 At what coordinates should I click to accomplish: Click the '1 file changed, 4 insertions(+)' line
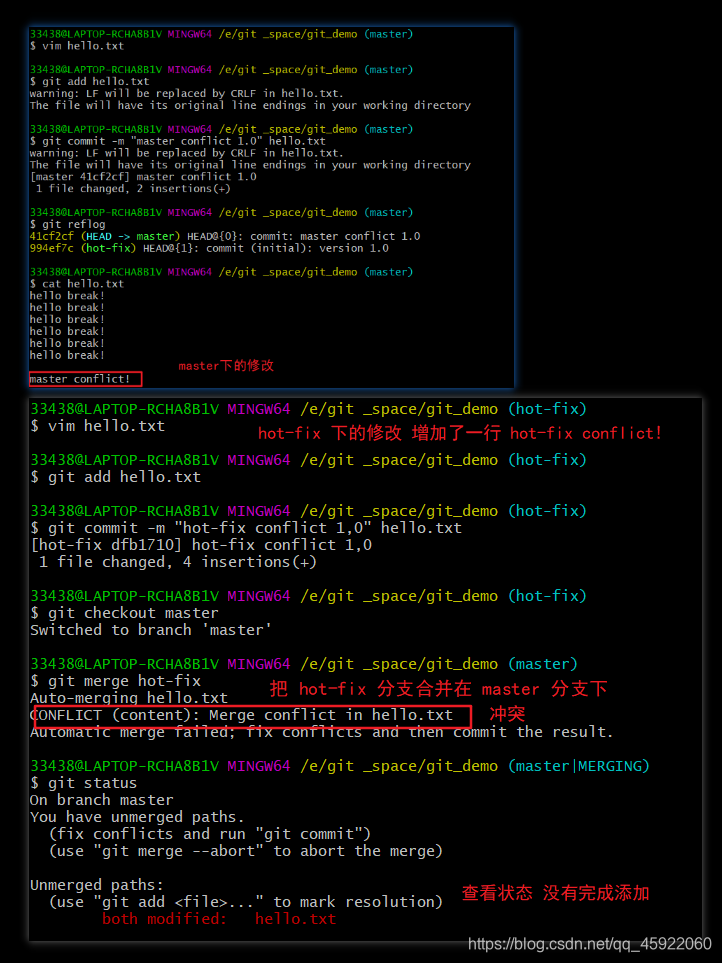177,562
